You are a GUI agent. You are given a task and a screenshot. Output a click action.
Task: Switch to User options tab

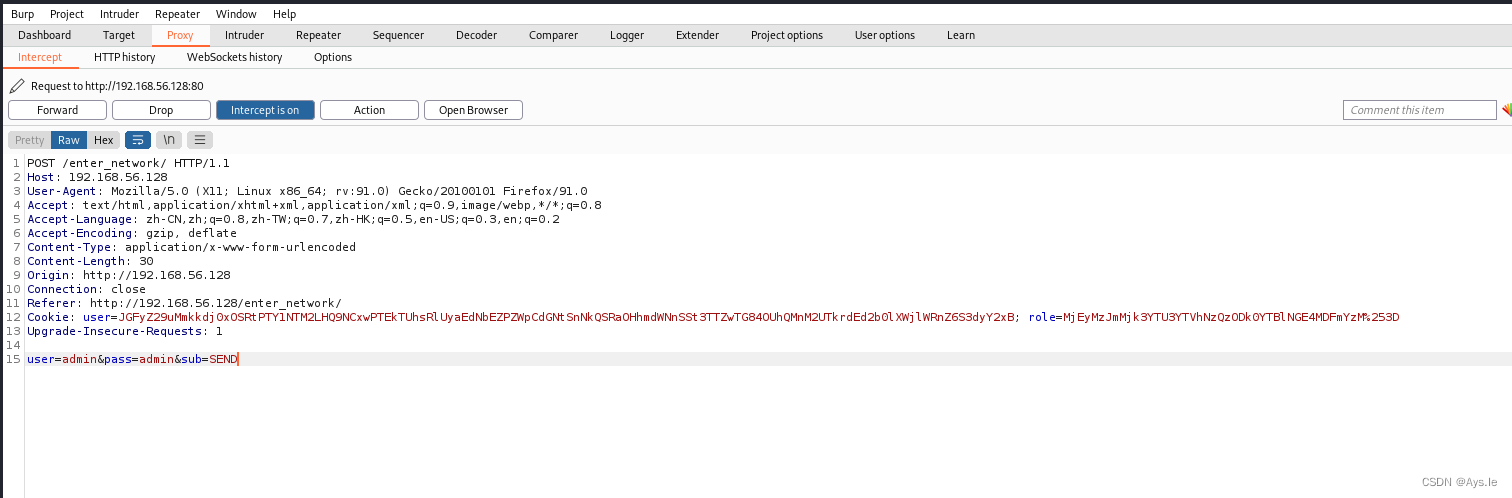[885, 35]
